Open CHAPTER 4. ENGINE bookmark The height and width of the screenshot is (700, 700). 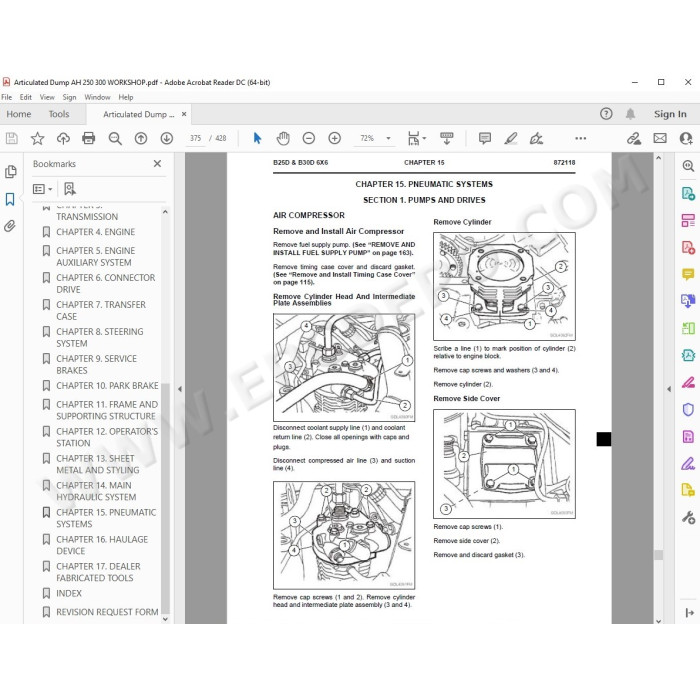tap(96, 232)
